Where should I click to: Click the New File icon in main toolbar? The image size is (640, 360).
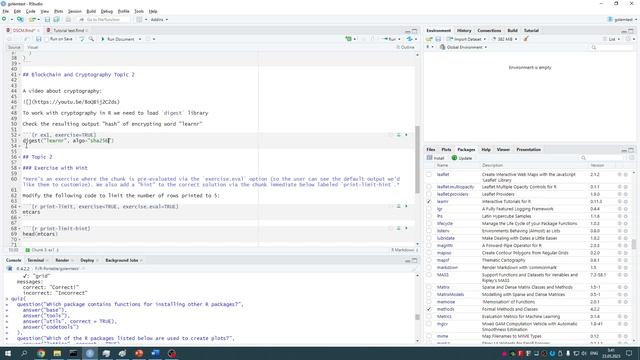[x=4, y=19]
